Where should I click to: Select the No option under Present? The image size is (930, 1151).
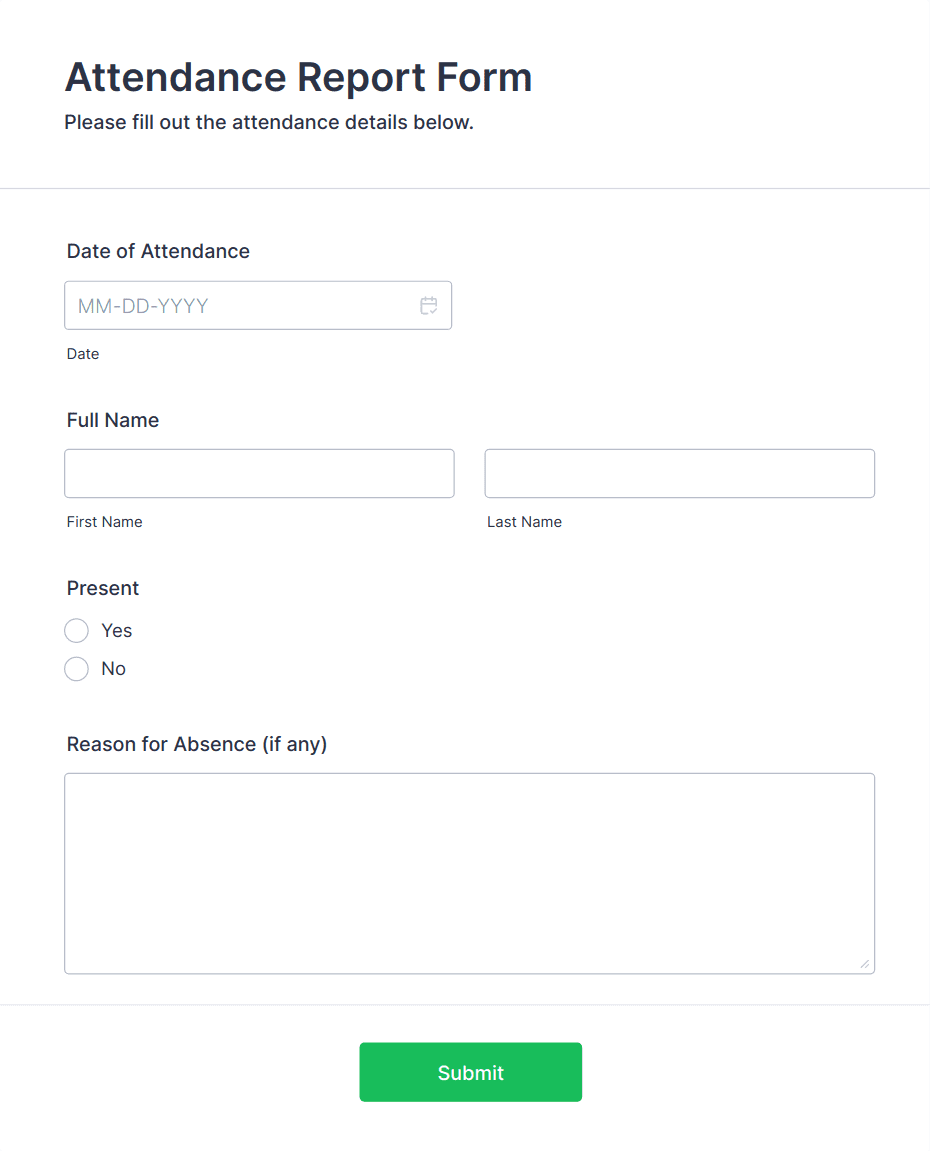point(76,668)
